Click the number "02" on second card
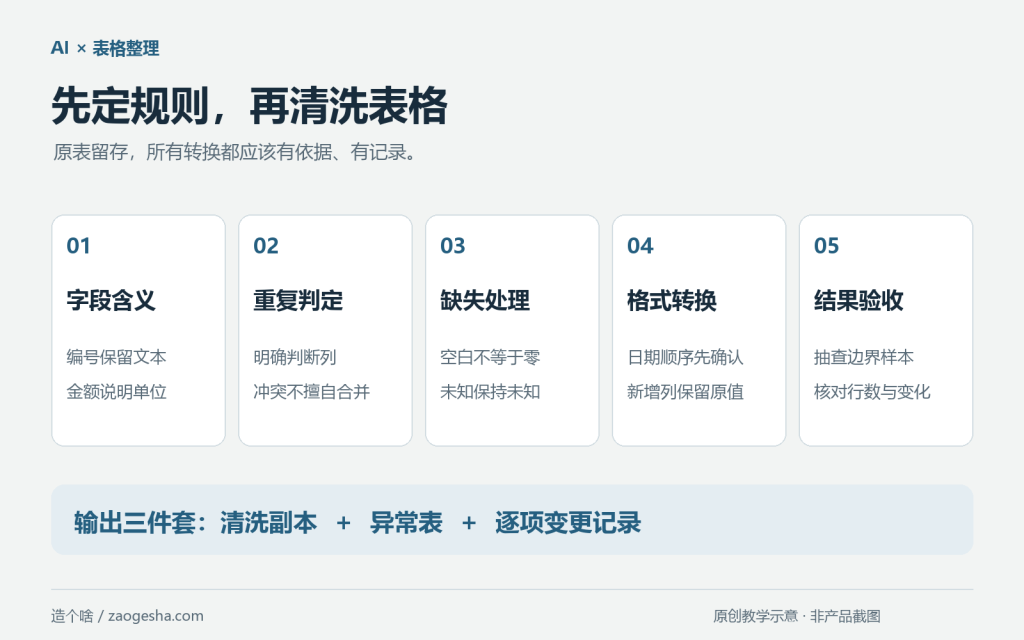The width and height of the screenshot is (1024, 640). pyautogui.click(x=266, y=246)
